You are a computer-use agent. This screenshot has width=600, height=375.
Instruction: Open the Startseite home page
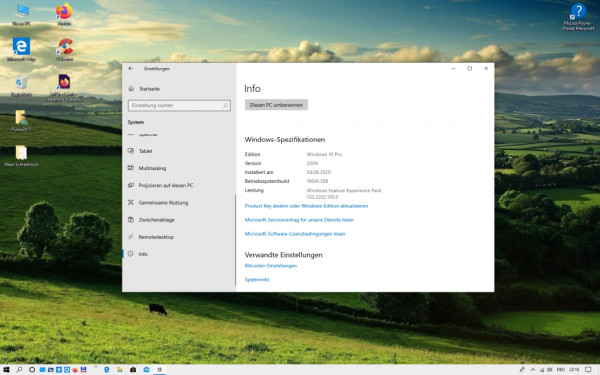point(149,89)
